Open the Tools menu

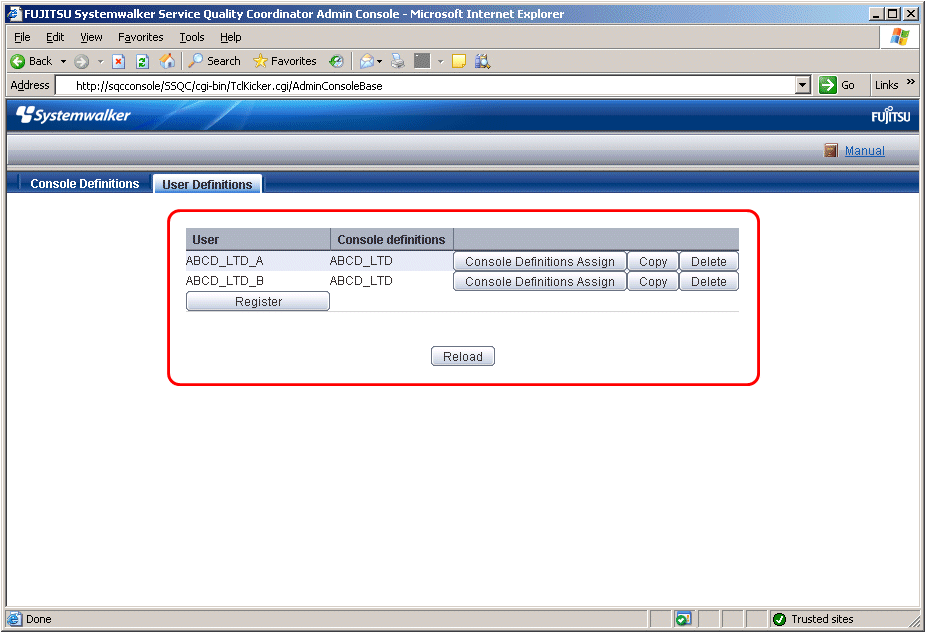192,37
